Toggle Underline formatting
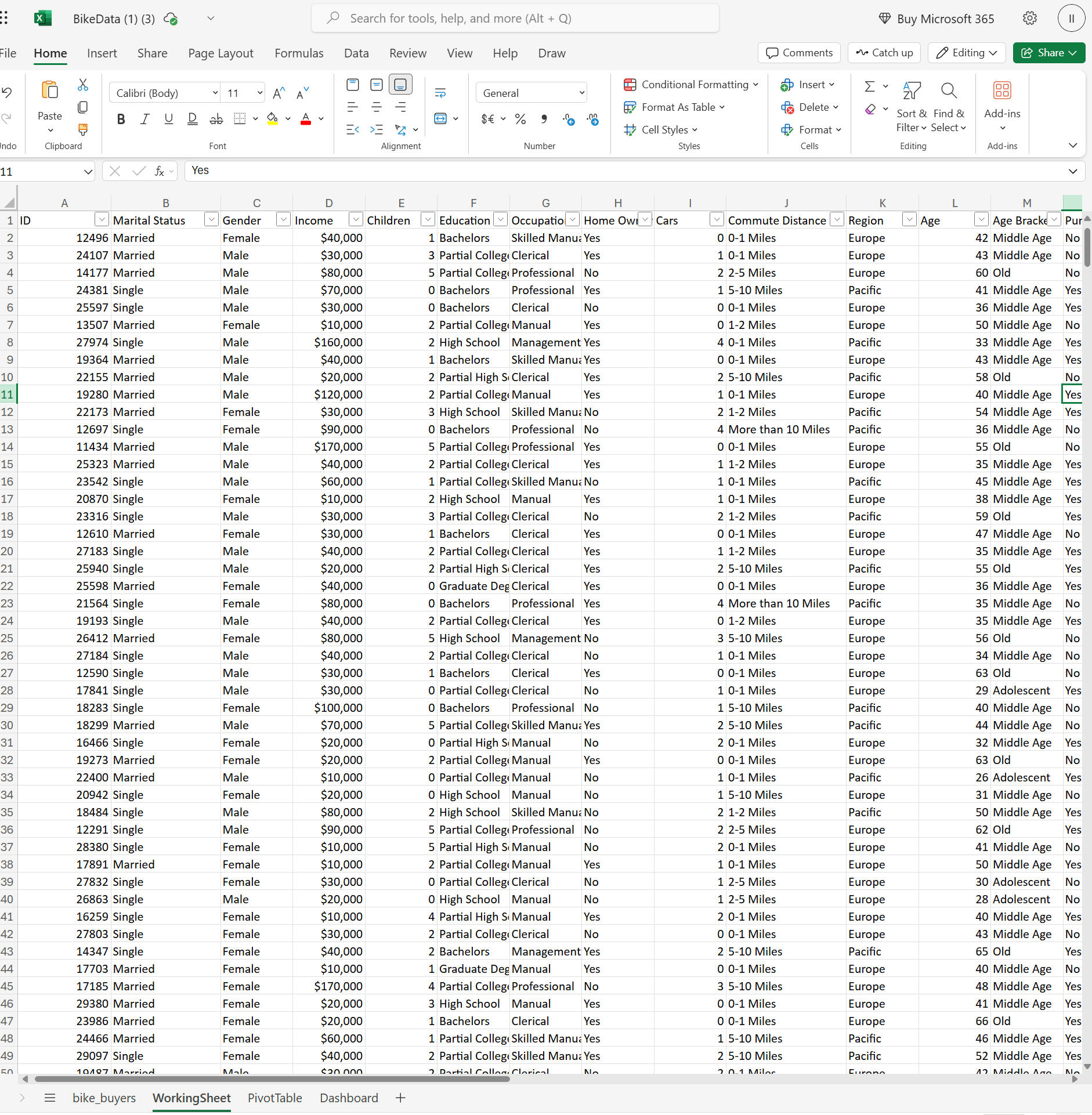 tap(168, 119)
